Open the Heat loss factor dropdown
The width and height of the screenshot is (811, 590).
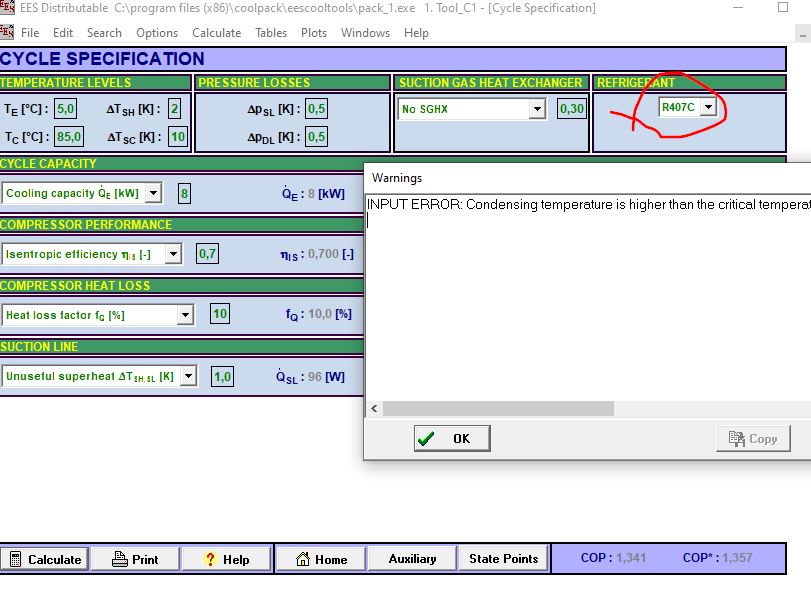click(x=185, y=315)
